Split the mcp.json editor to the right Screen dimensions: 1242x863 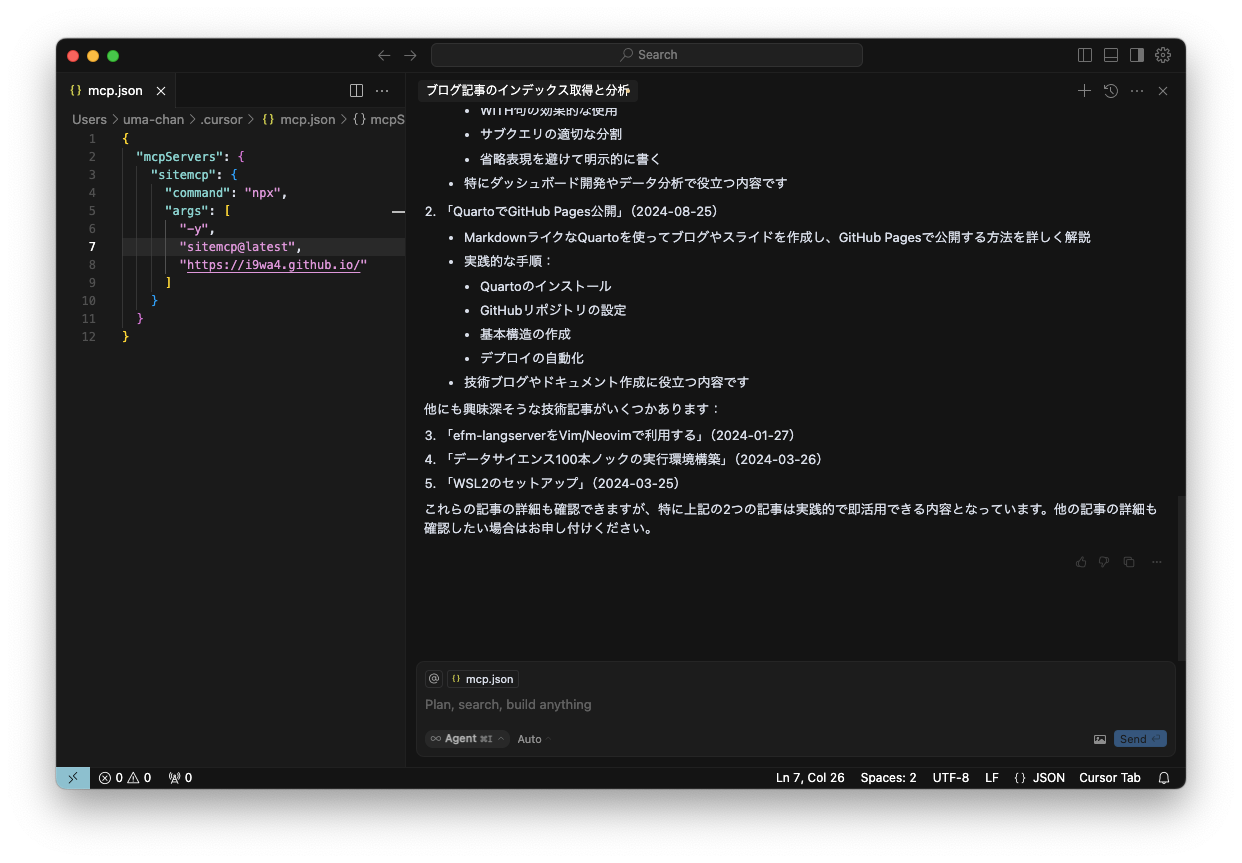(x=356, y=90)
